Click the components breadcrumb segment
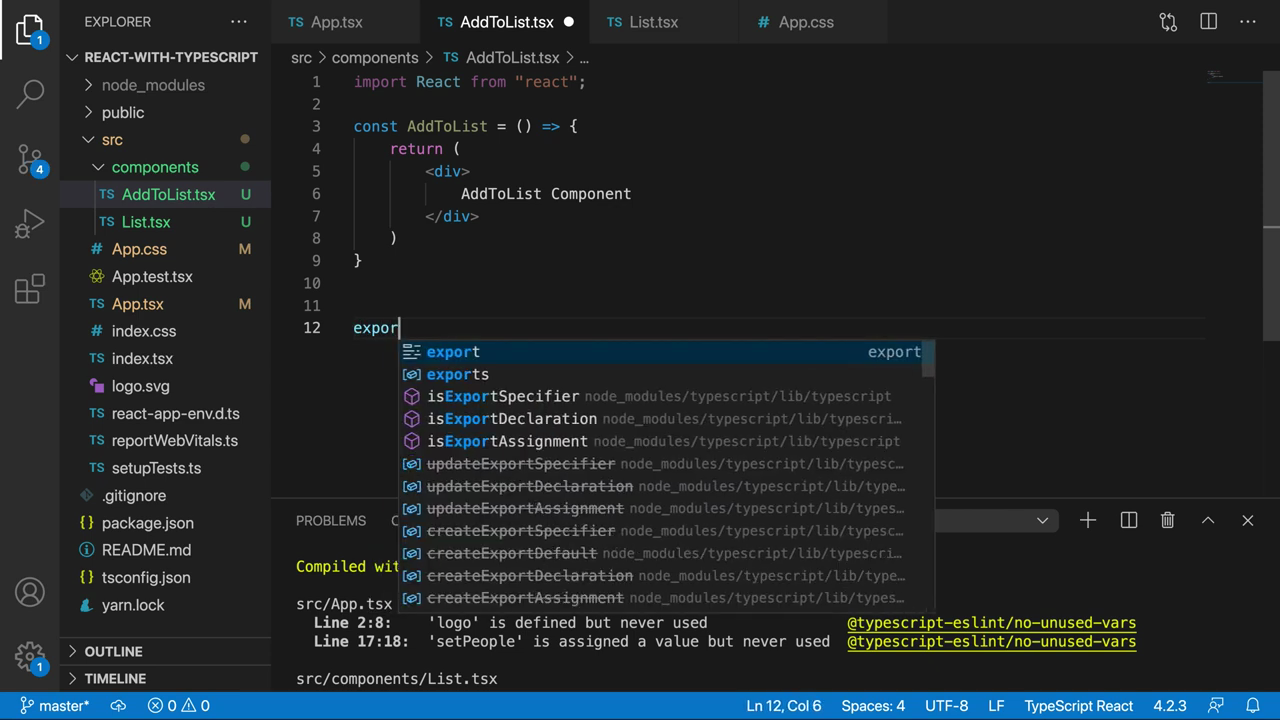Image resolution: width=1280 pixels, height=720 pixels. coord(375,58)
